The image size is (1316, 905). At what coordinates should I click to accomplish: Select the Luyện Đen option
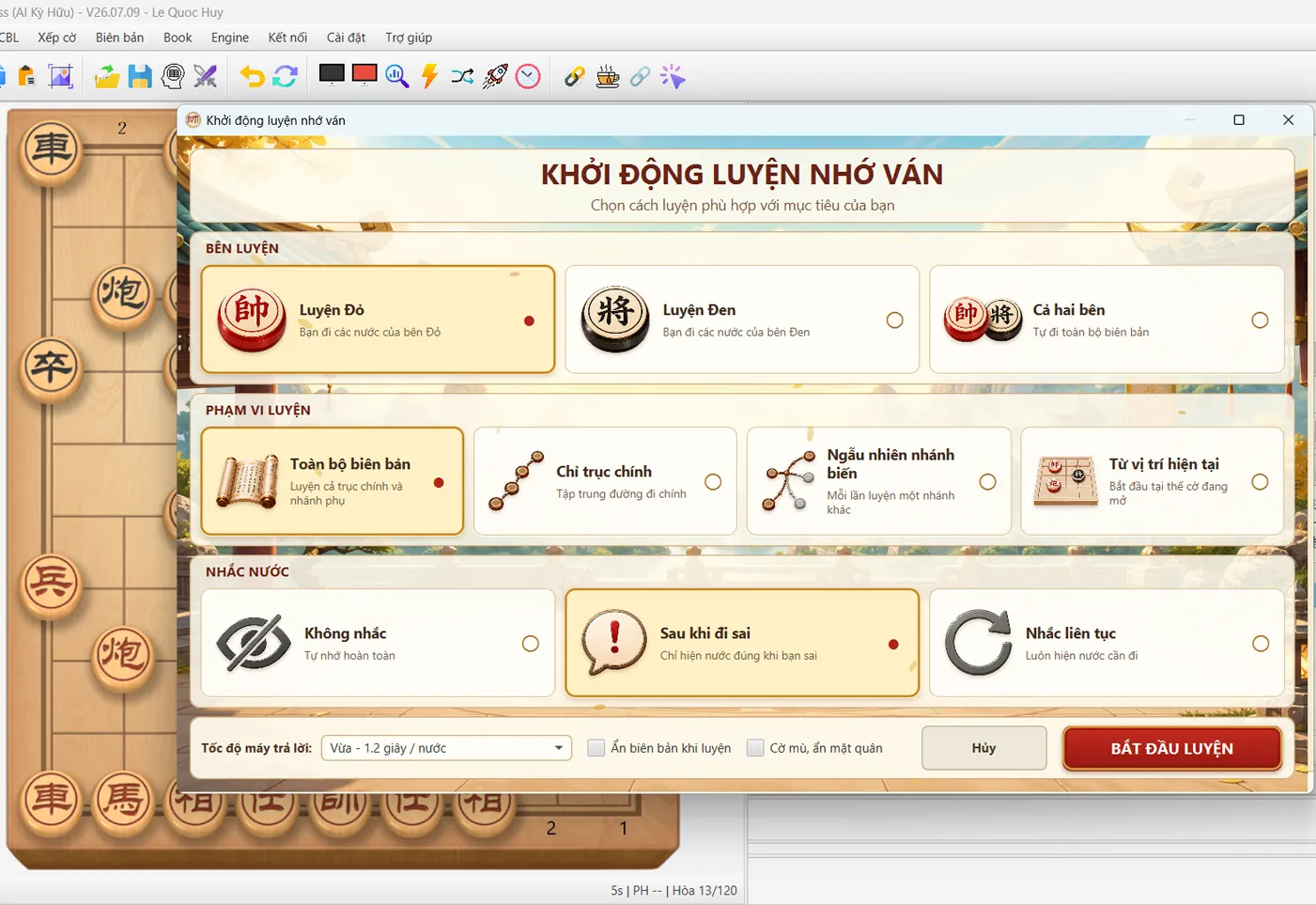coord(742,320)
